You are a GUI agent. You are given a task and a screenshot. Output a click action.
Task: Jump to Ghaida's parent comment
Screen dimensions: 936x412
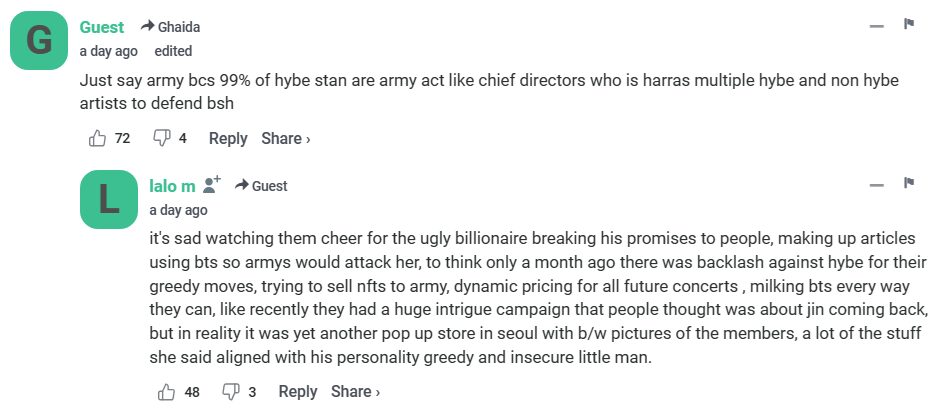179,27
